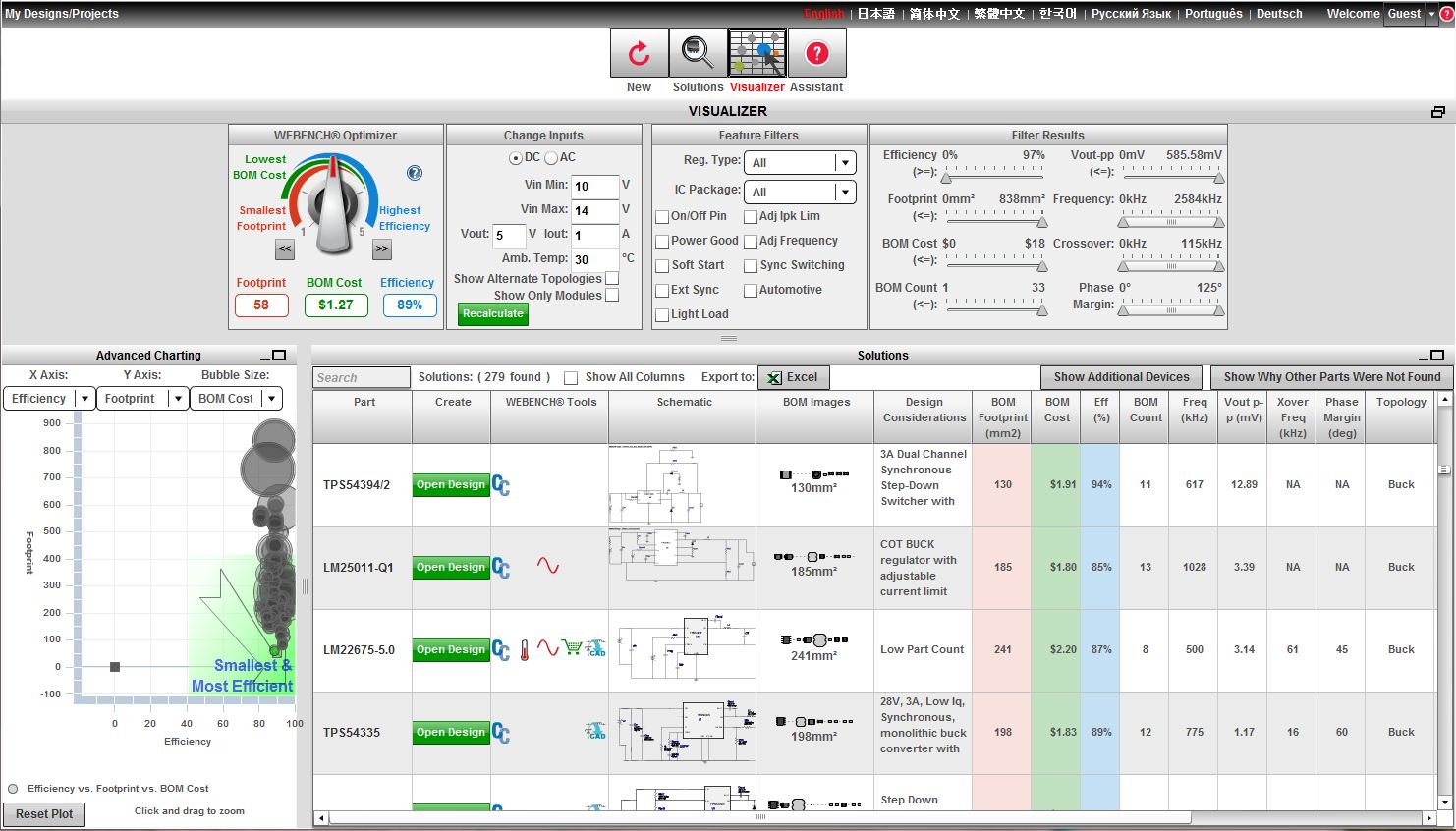The image size is (1456, 831).
Task: Check the Light Load filter
Action: point(662,315)
